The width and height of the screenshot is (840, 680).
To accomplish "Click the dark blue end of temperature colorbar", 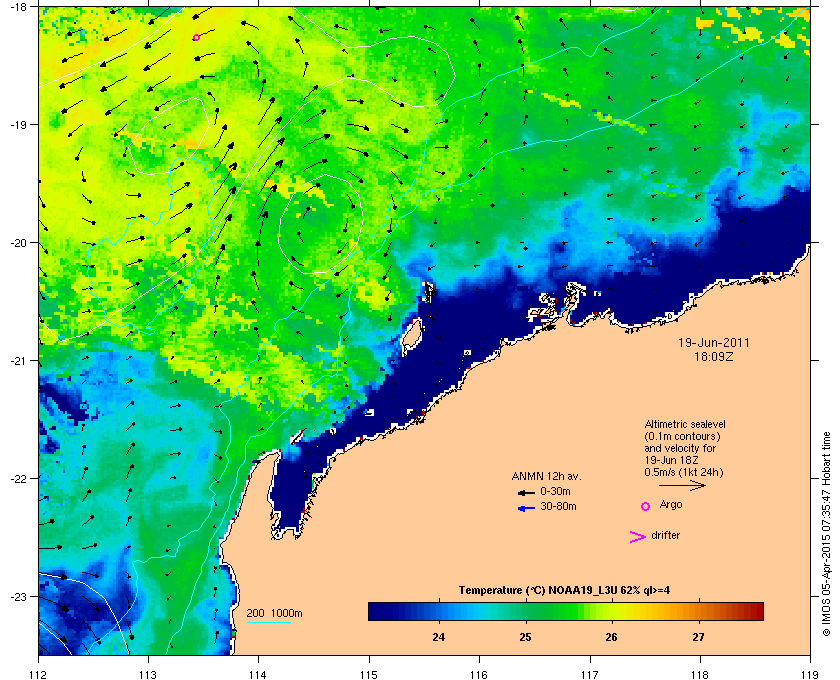I will point(378,611).
